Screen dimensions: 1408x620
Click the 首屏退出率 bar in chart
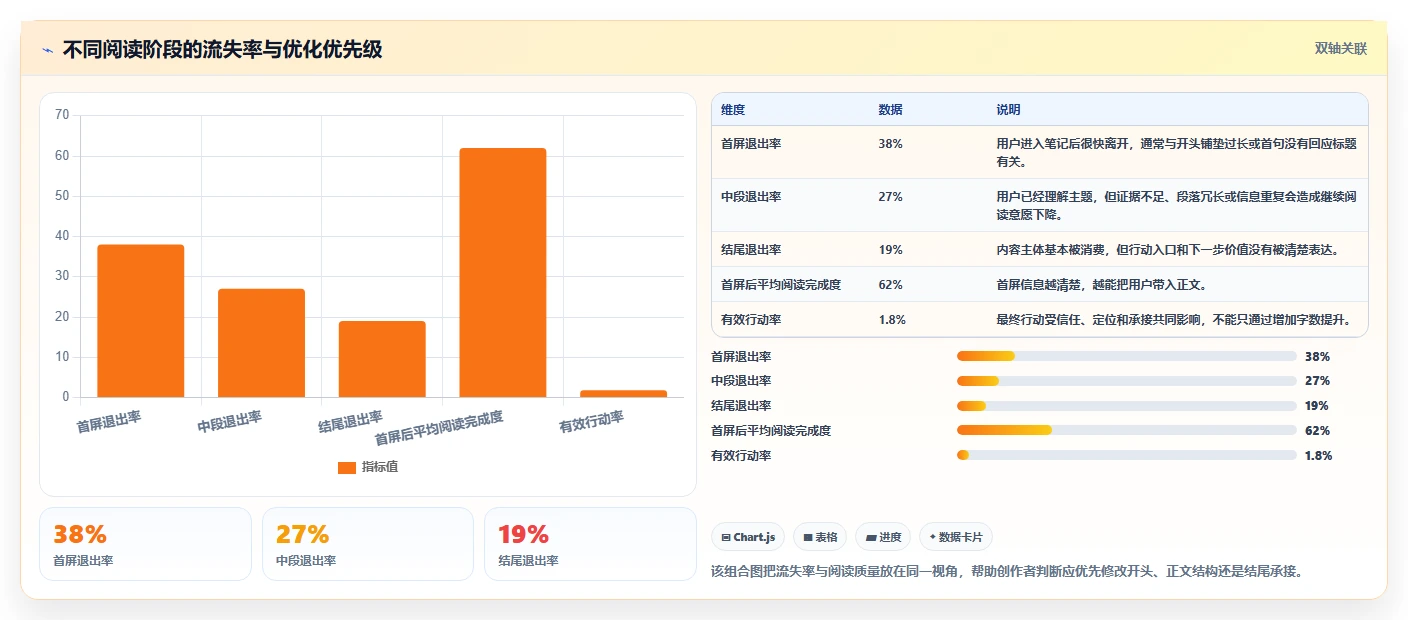[141, 321]
